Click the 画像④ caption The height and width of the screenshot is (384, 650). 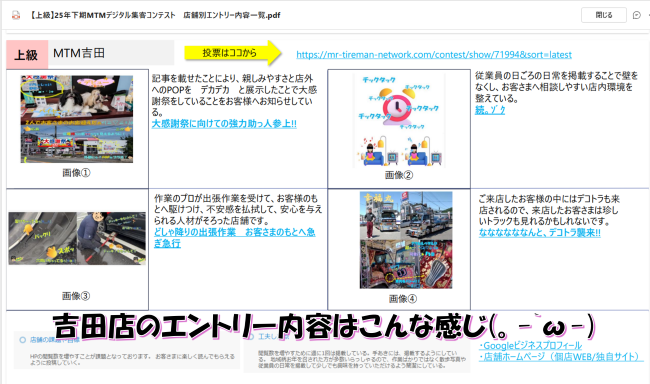(x=403, y=299)
